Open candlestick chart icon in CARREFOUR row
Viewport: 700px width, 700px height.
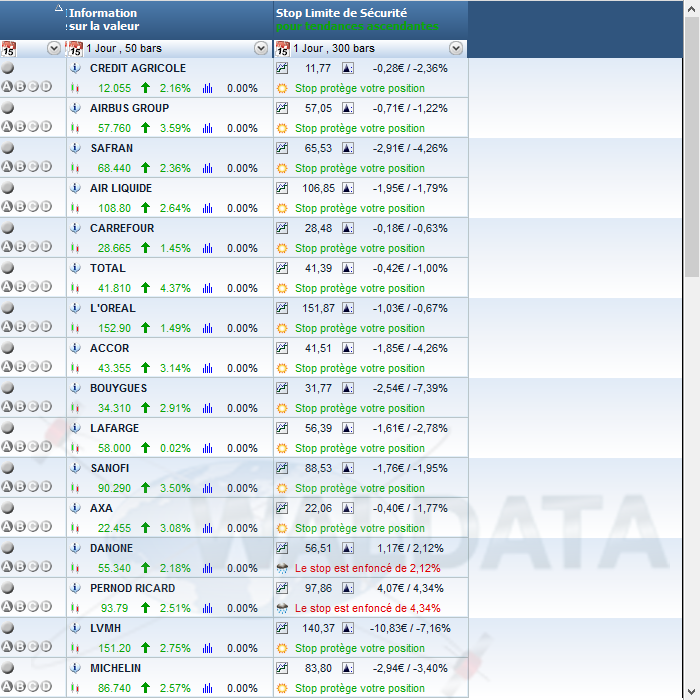tap(75, 248)
